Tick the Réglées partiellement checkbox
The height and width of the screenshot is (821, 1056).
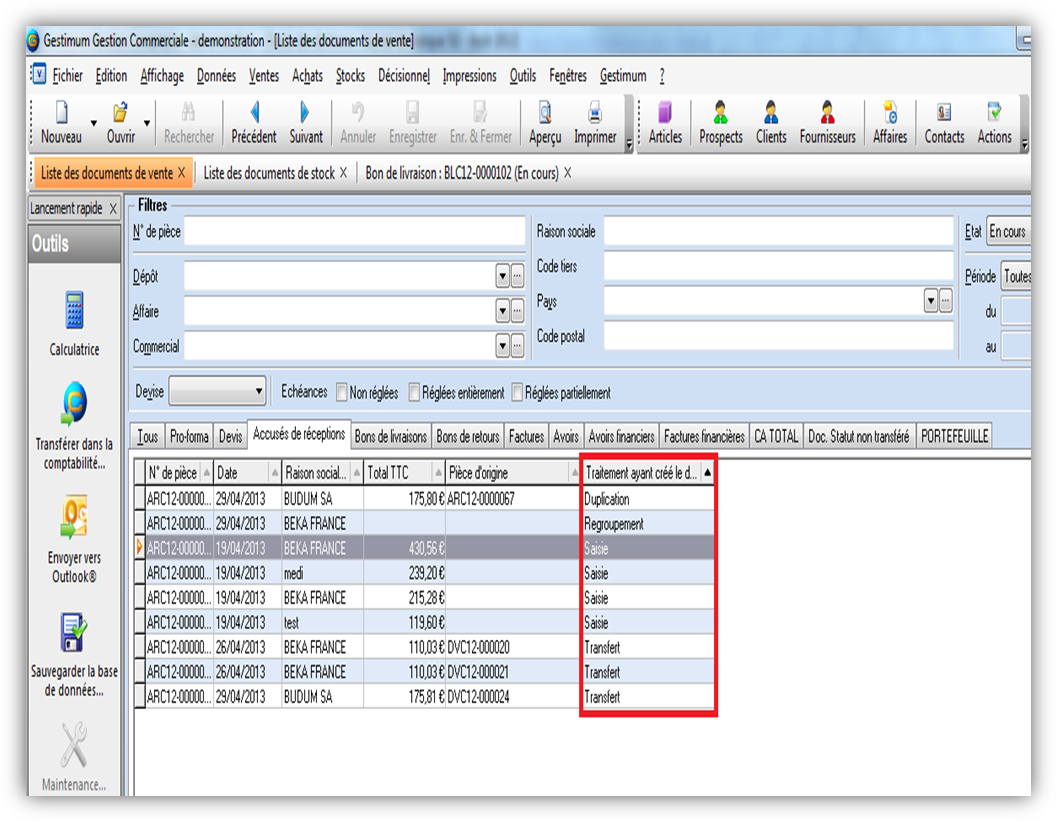point(517,392)
